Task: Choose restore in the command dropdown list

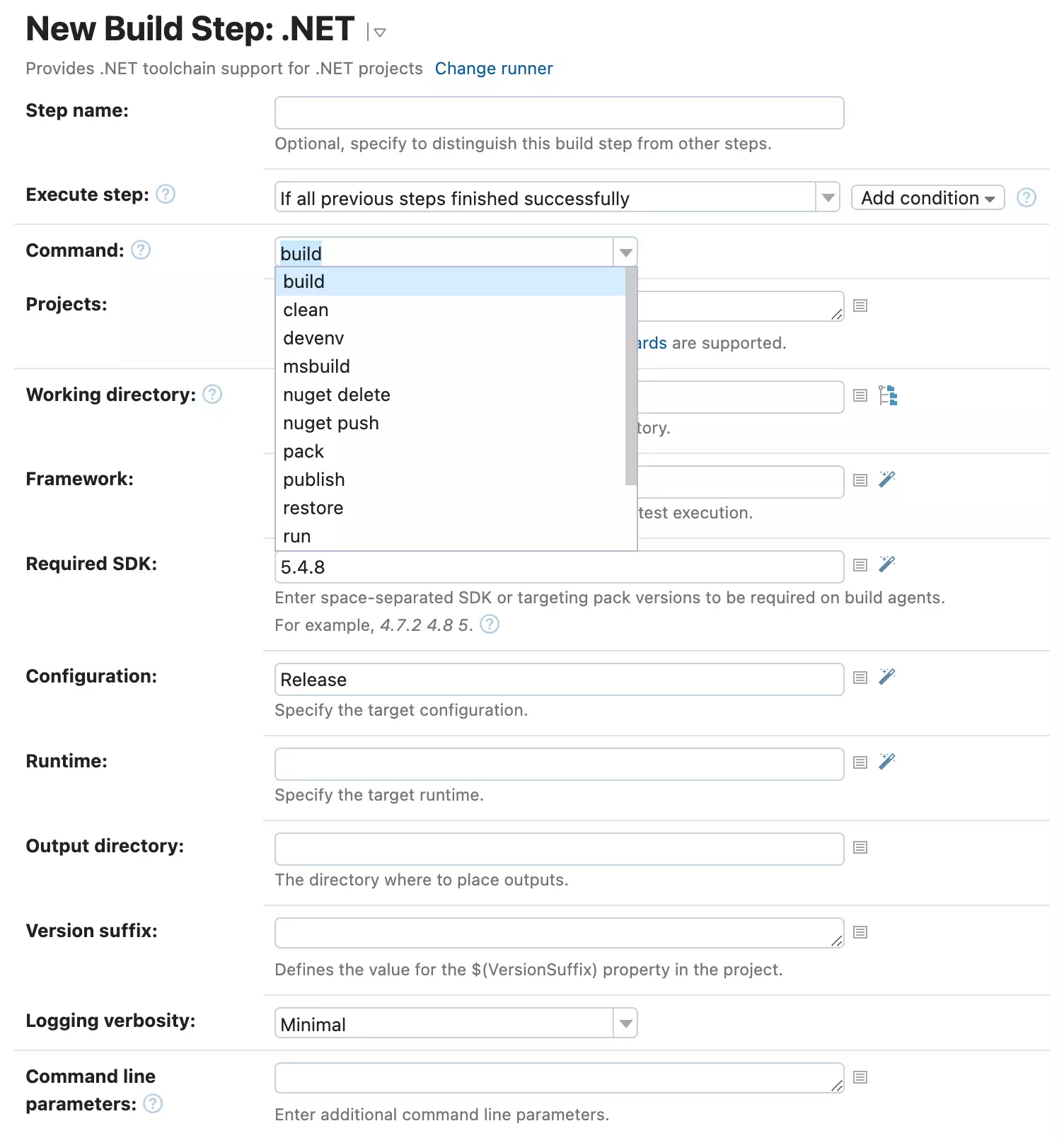Action: (313, 508)
